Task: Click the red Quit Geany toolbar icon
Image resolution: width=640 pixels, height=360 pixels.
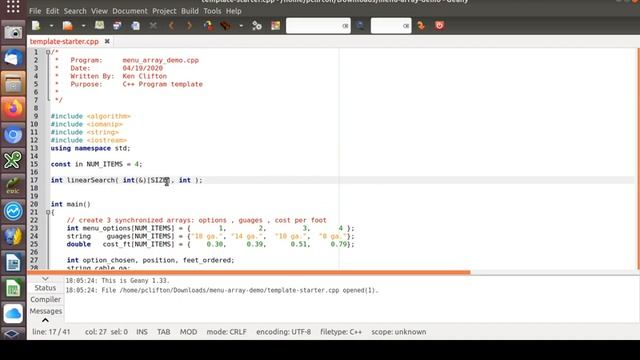Action: pyautogui.click(x=440, y=26)
